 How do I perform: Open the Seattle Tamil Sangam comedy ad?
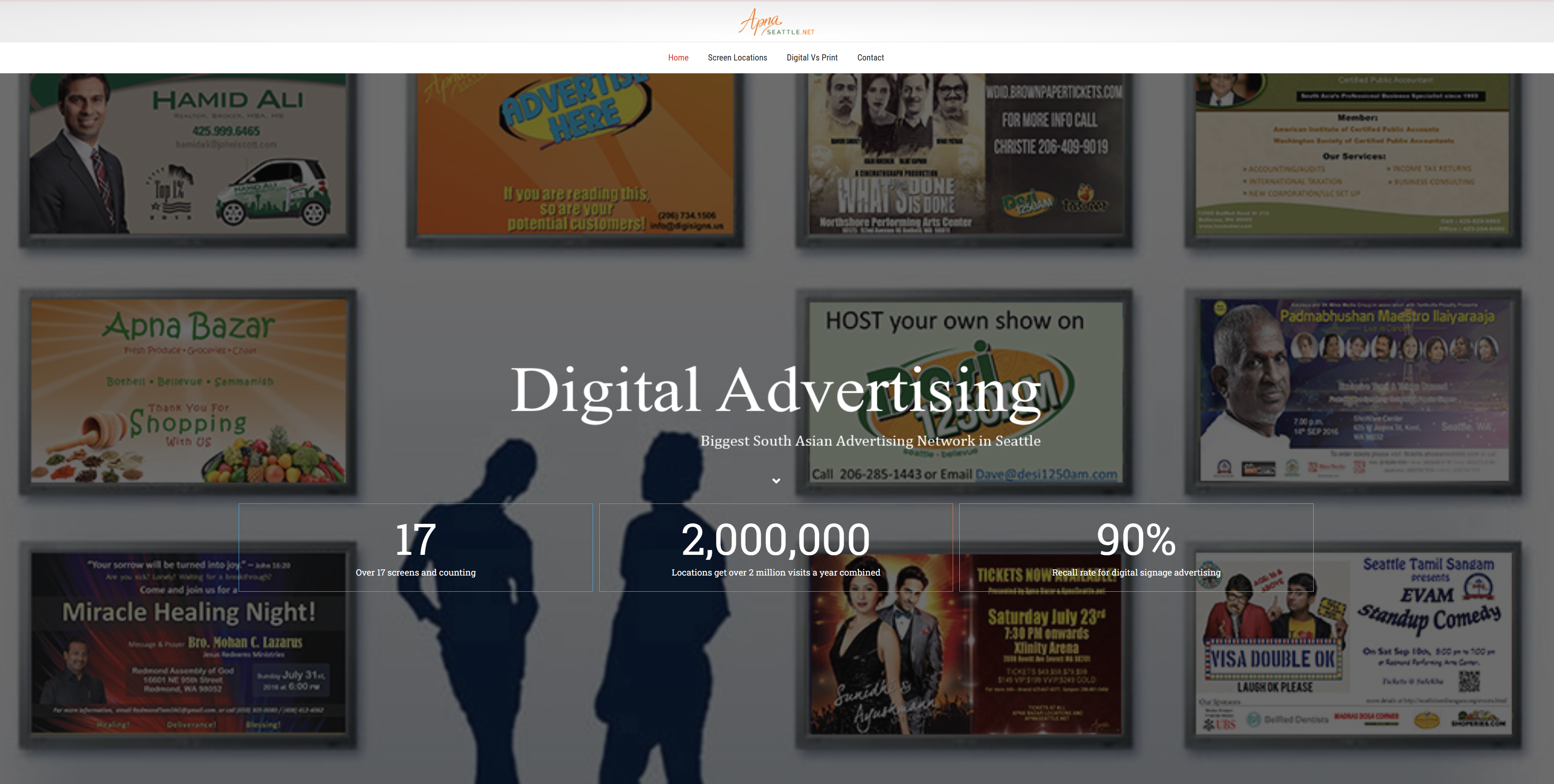point(1353,645)
